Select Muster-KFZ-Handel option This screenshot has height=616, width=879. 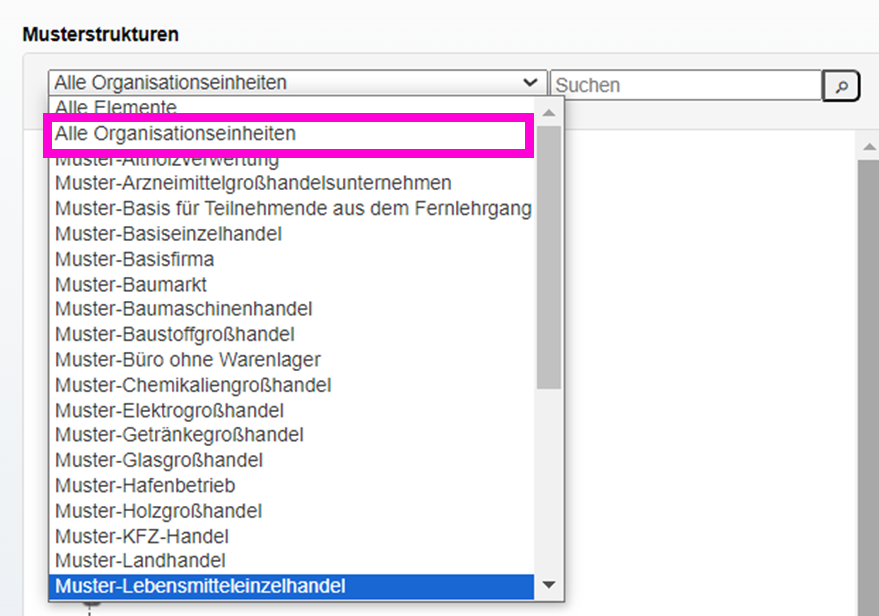(x=142, y=536)
